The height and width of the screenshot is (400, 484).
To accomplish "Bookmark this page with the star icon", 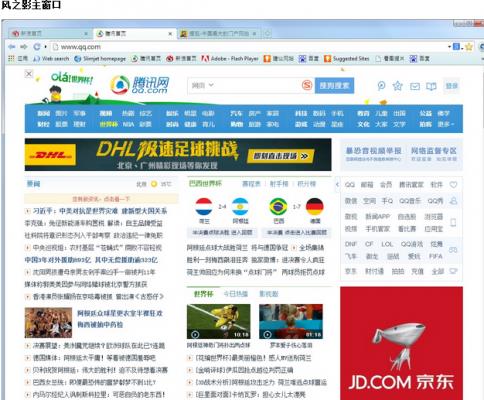I will (469, 47).
